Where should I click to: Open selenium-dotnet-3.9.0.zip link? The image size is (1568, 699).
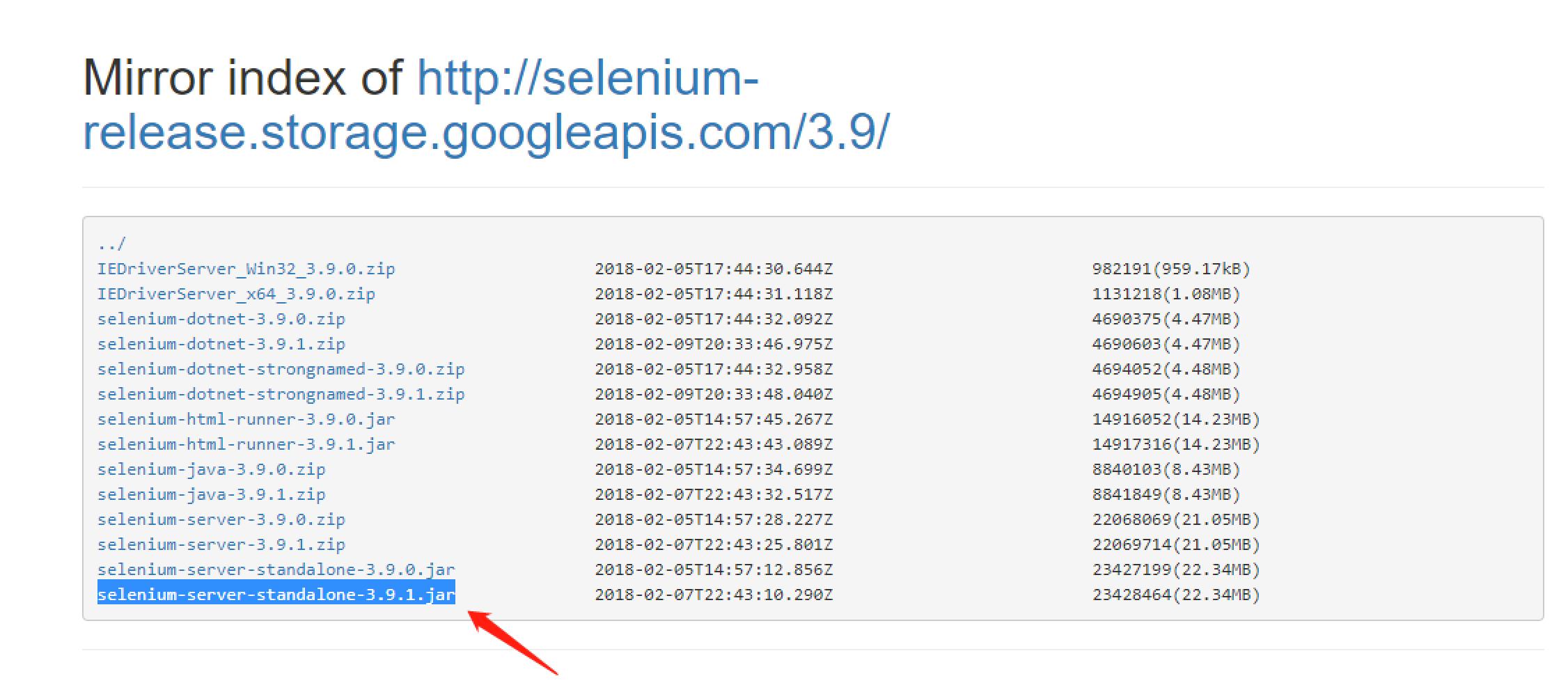pyautogui.click(x=221, y=319)
